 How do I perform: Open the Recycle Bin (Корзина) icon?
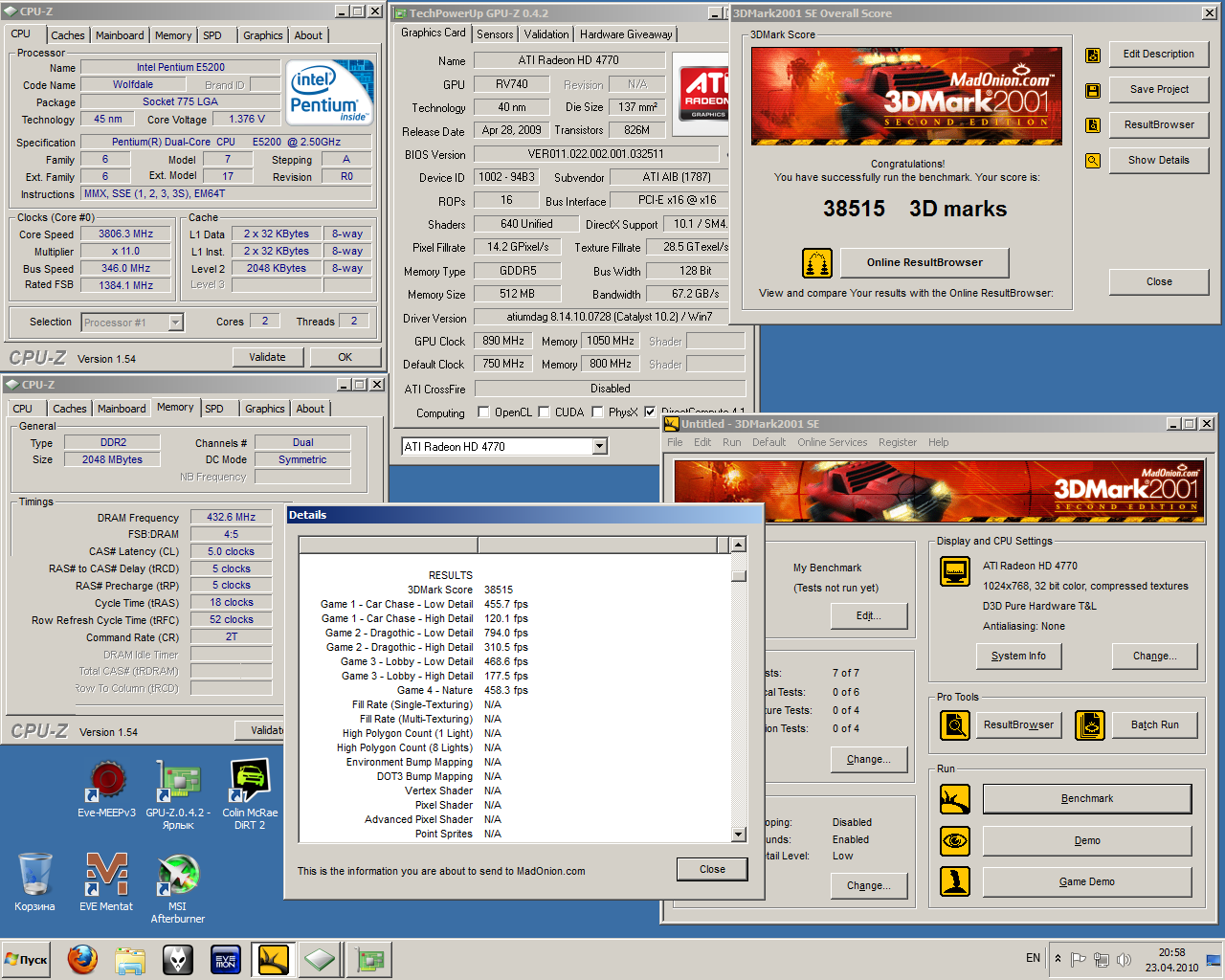(34, 881)
